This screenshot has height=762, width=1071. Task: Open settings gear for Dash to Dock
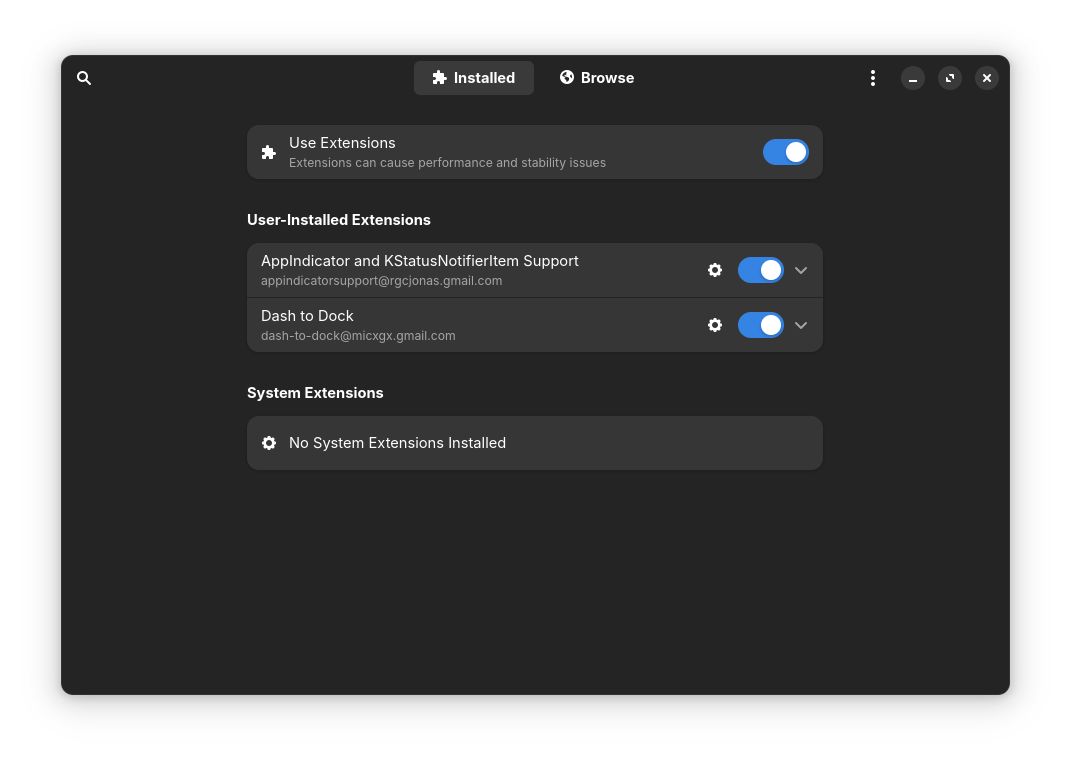pos(714,325)
